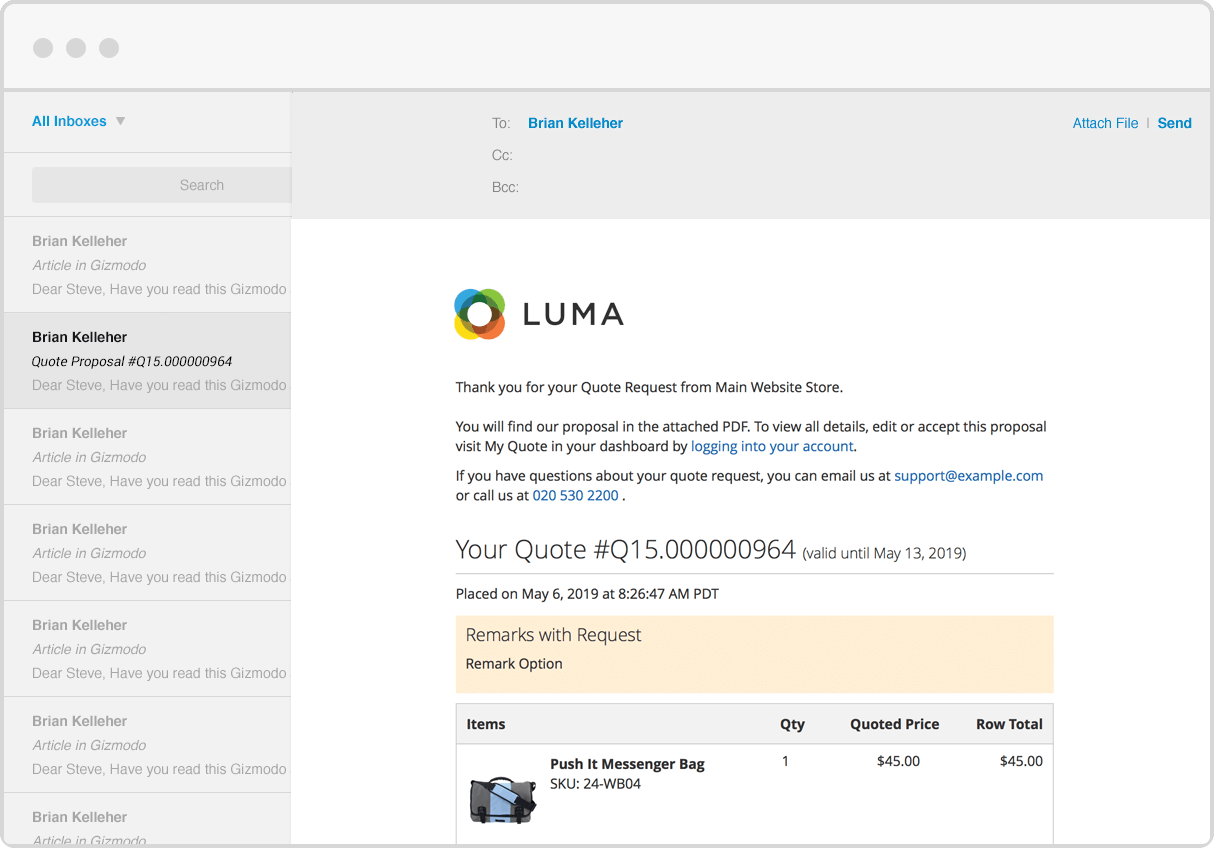Follow the logging into your account link
This screenshot has height=848, width=1214.
pyautogui.click(x=772, y=446)
